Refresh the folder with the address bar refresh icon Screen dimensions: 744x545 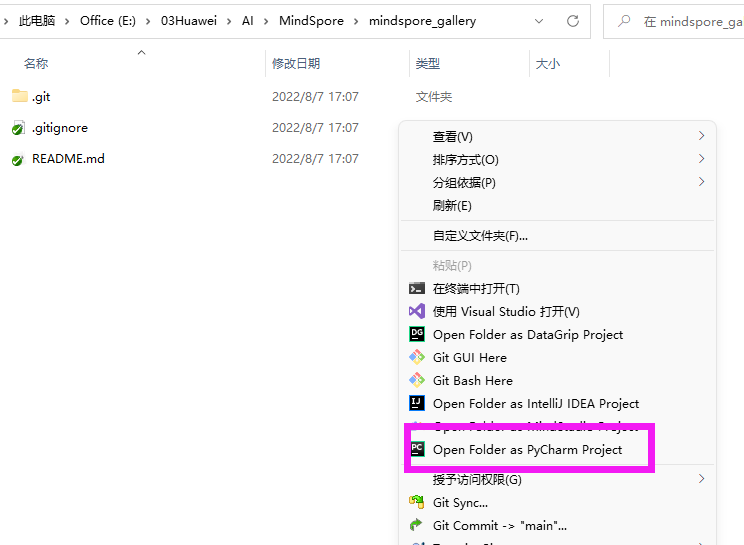573,21
